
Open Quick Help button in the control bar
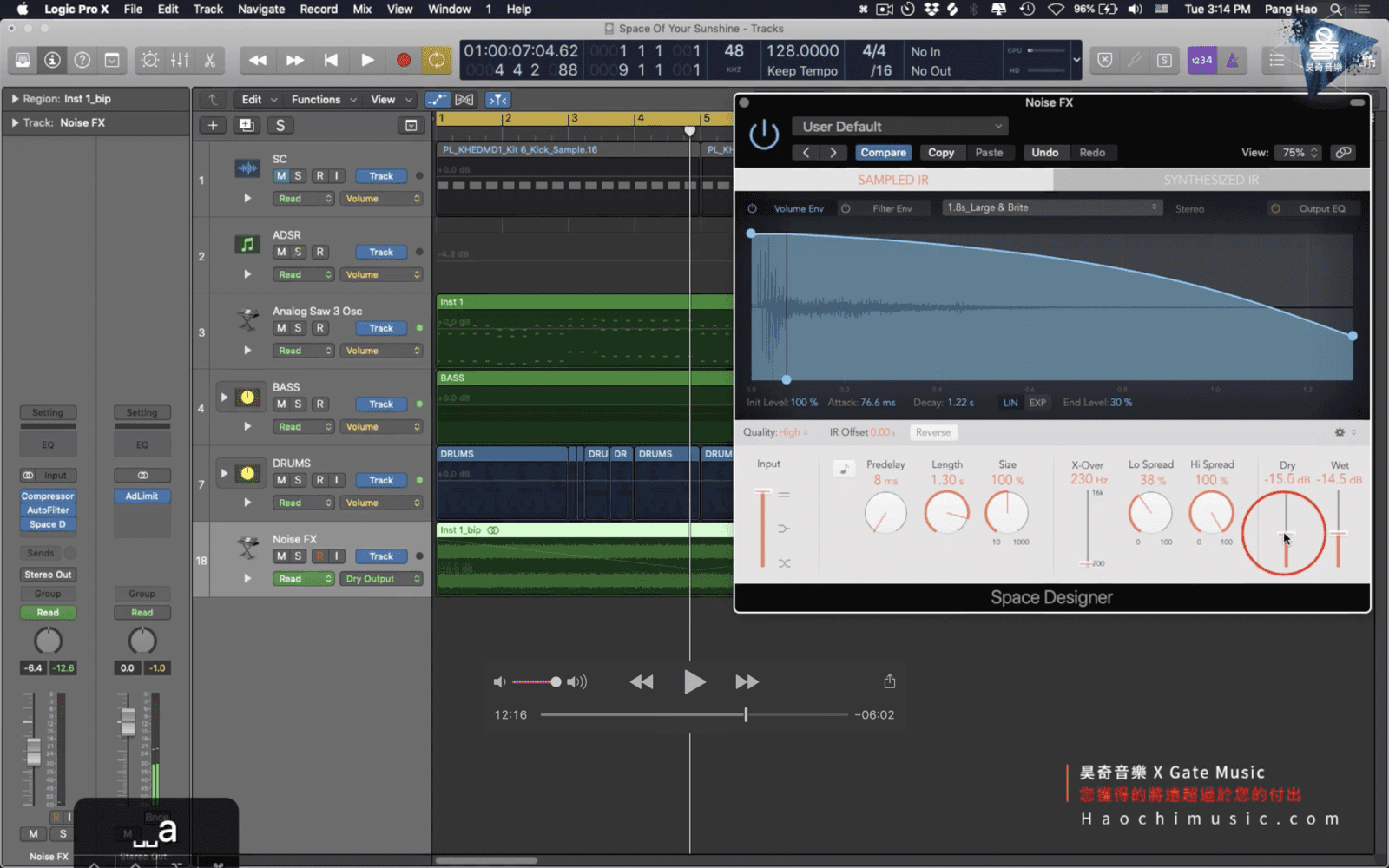pyautogui.click(x=82, y=60)
